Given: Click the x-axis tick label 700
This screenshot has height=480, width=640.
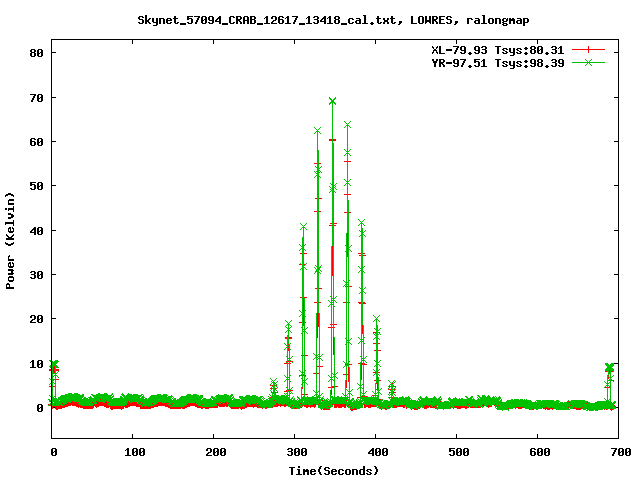Looking at the screenshot, I should 620,452.
